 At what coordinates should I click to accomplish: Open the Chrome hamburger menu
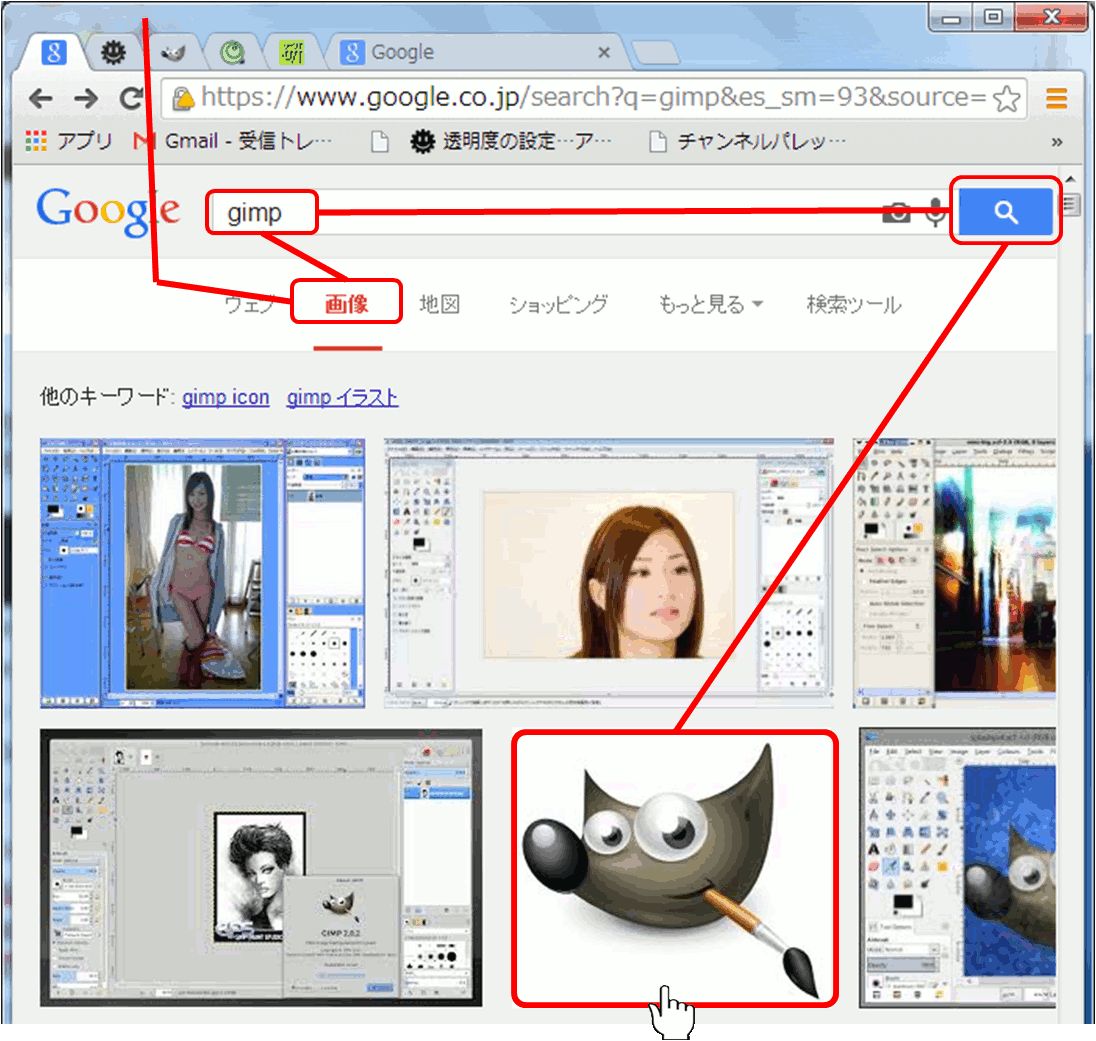(x=1056, y=98)
